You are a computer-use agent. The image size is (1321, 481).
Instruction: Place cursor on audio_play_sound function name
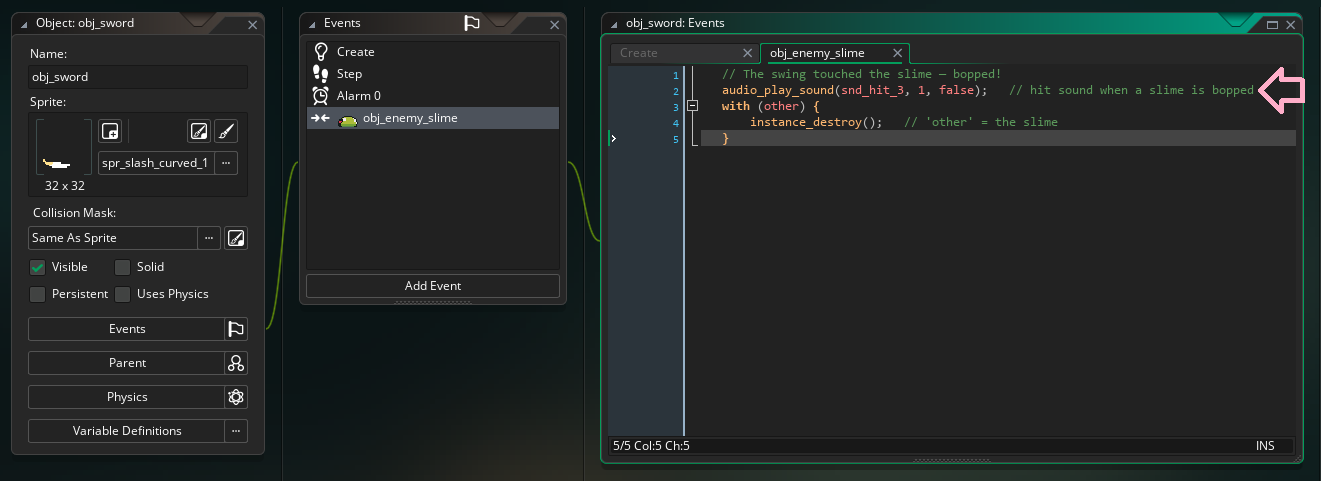coord(776,90)
